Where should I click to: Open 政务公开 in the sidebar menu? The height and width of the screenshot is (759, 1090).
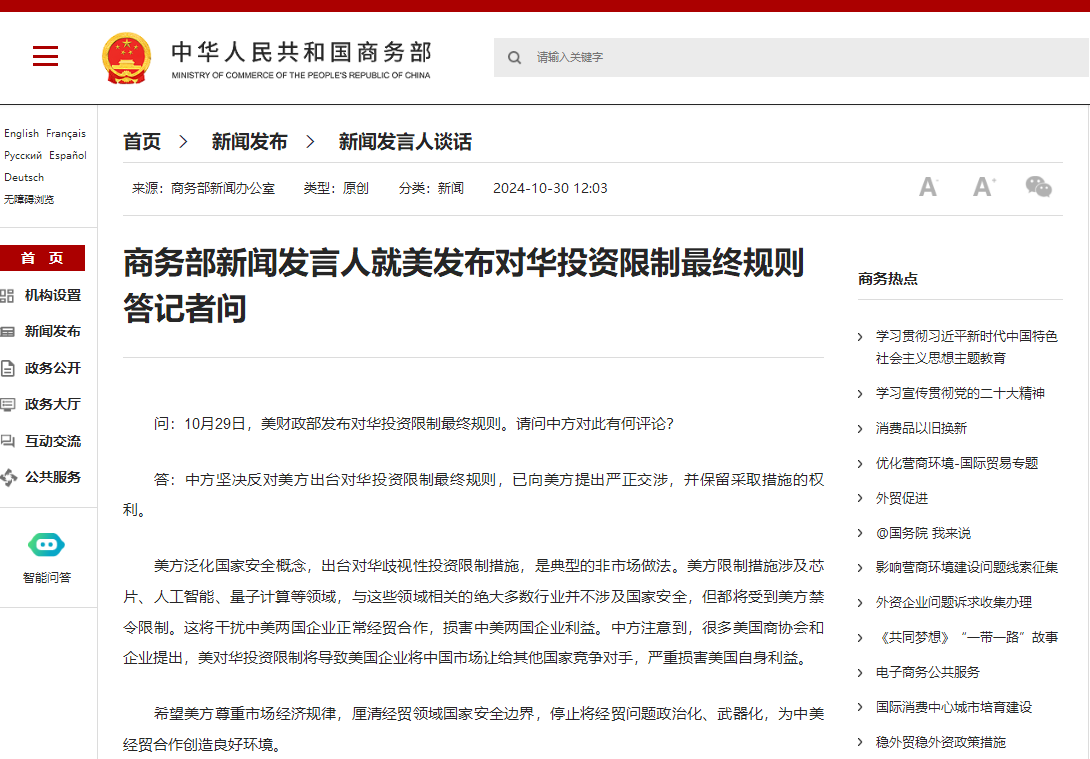(52, 368)
